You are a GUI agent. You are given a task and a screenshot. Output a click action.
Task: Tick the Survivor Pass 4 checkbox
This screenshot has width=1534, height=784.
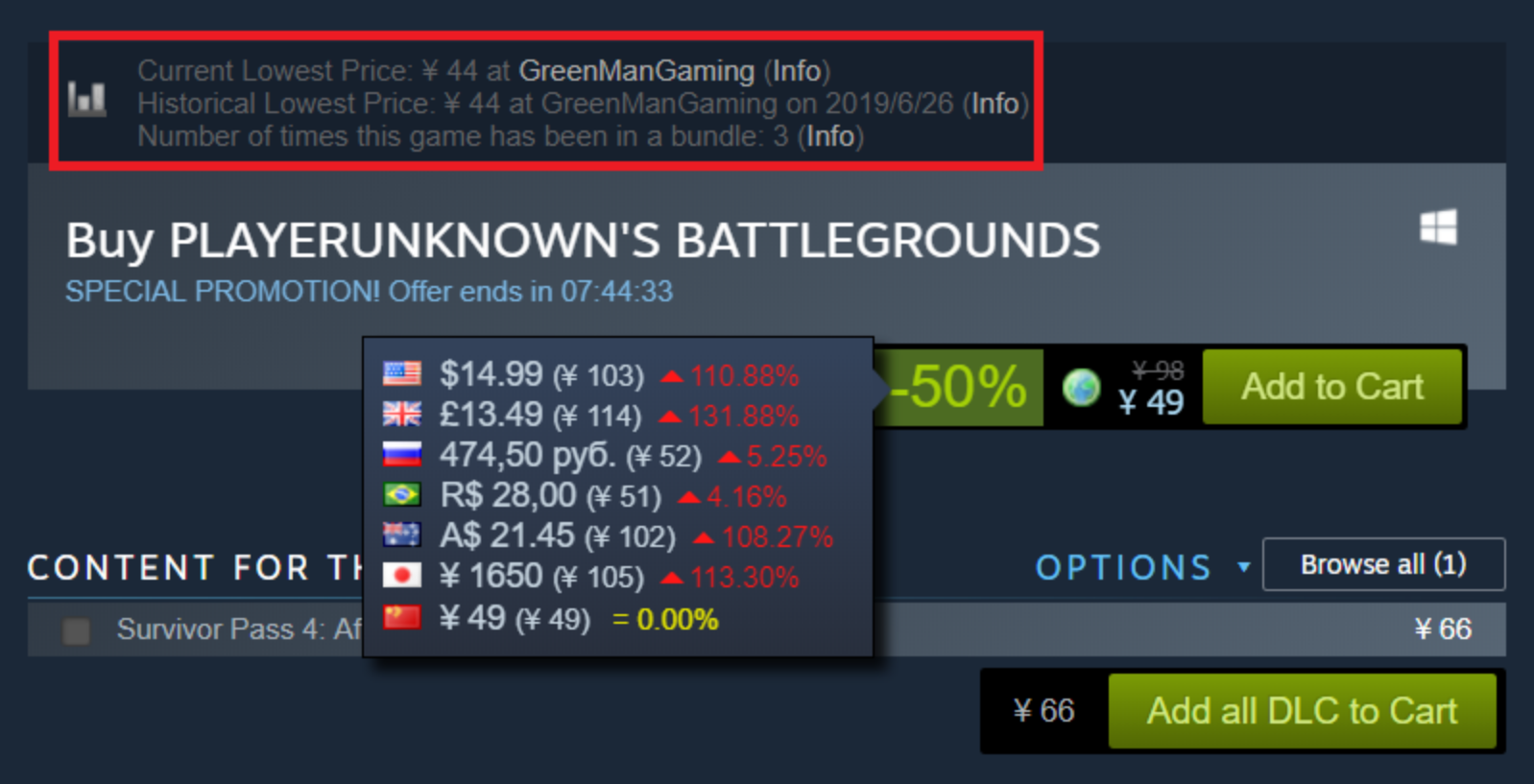pyautogui.click(x=76, y=630)
